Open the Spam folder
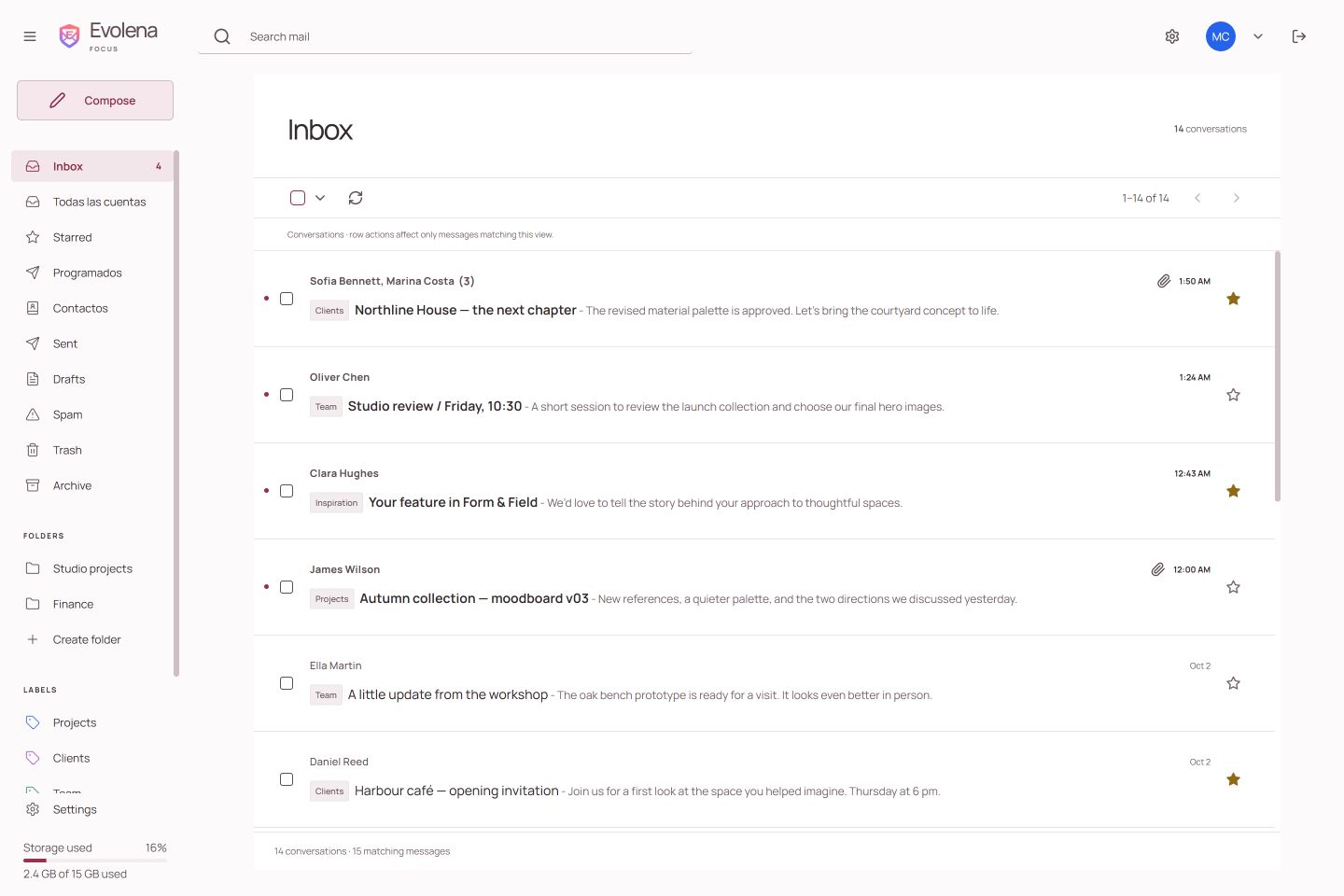The width and height of the screenshot is (1344, 896). click(x=92, y=414)
